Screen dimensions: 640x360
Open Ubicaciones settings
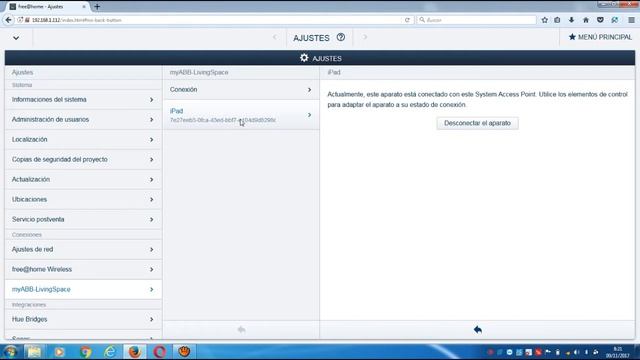point(83,200)
